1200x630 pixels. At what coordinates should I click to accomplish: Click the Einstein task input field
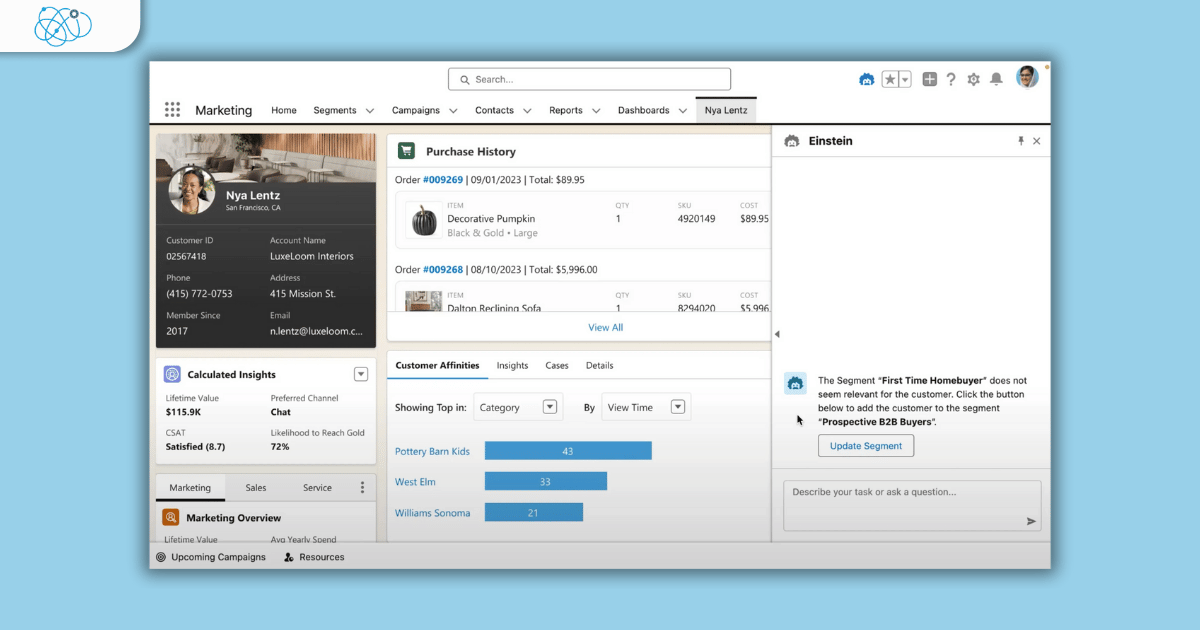point(912,505)
